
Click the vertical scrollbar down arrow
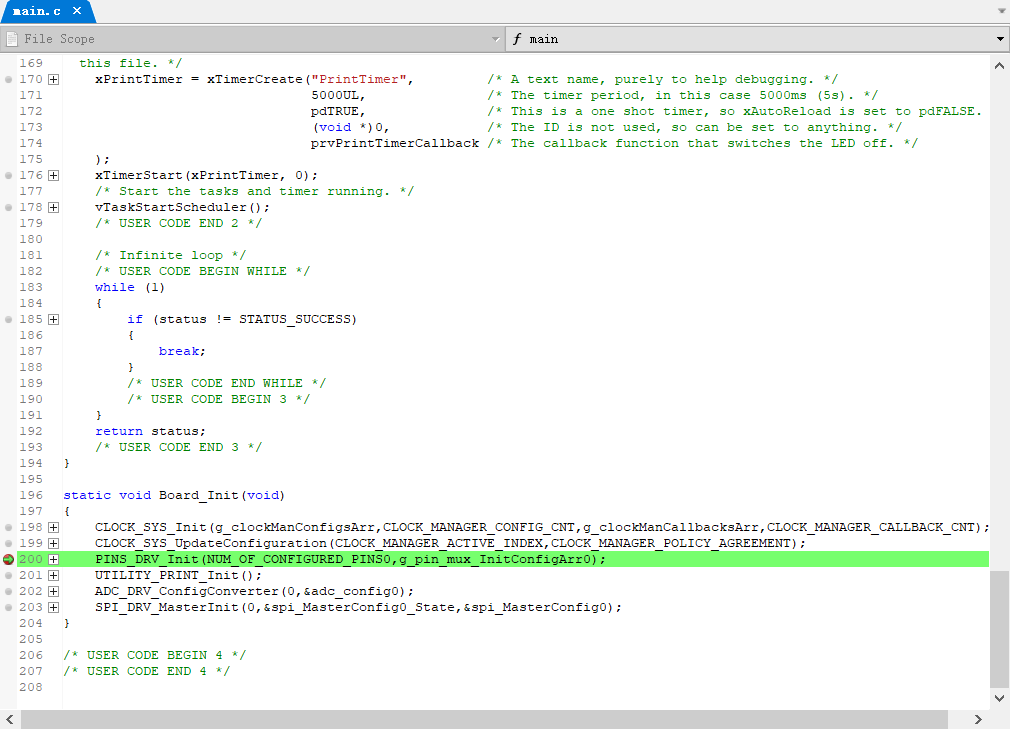pyautogui.click(x=998, y=697)
